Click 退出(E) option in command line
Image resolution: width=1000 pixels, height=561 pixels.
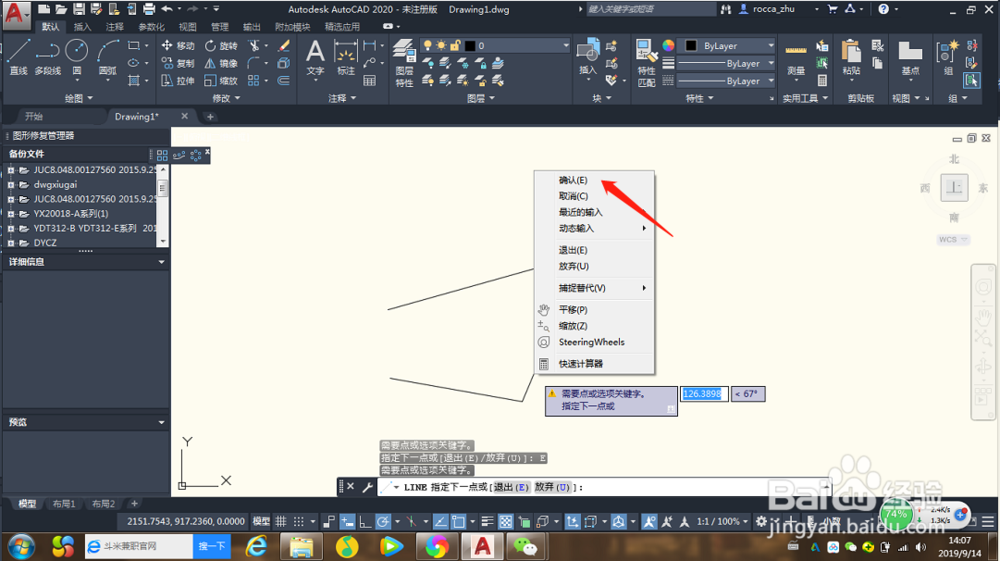(511, 487)
